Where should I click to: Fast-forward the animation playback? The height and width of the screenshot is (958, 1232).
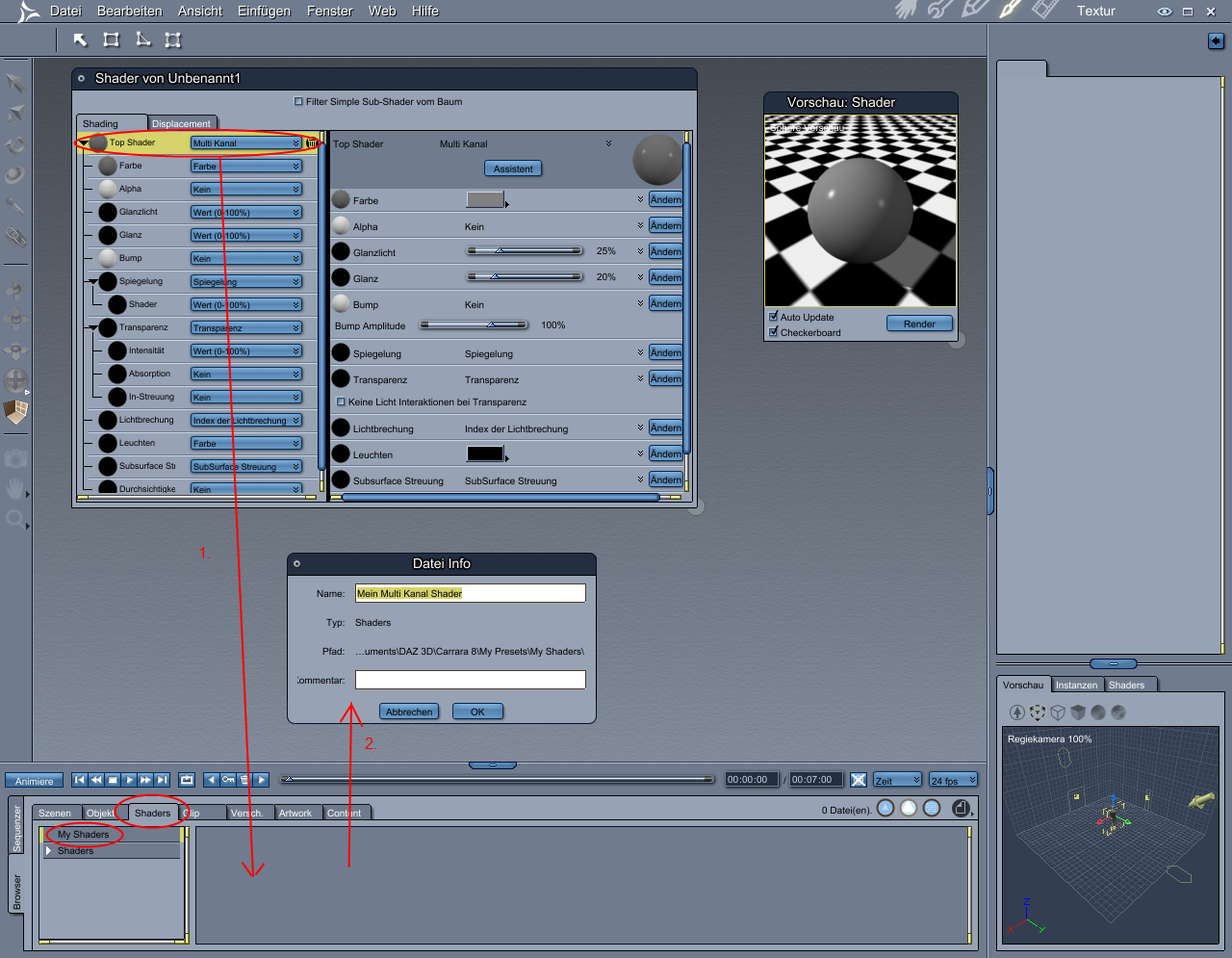coord(145,780)
